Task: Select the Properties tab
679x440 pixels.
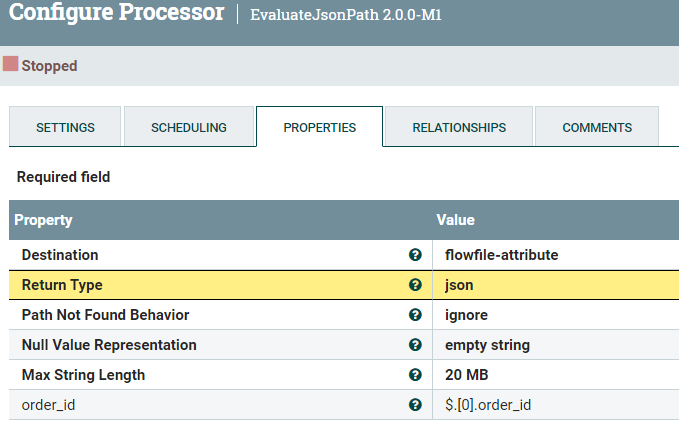Action: (319, 128)
